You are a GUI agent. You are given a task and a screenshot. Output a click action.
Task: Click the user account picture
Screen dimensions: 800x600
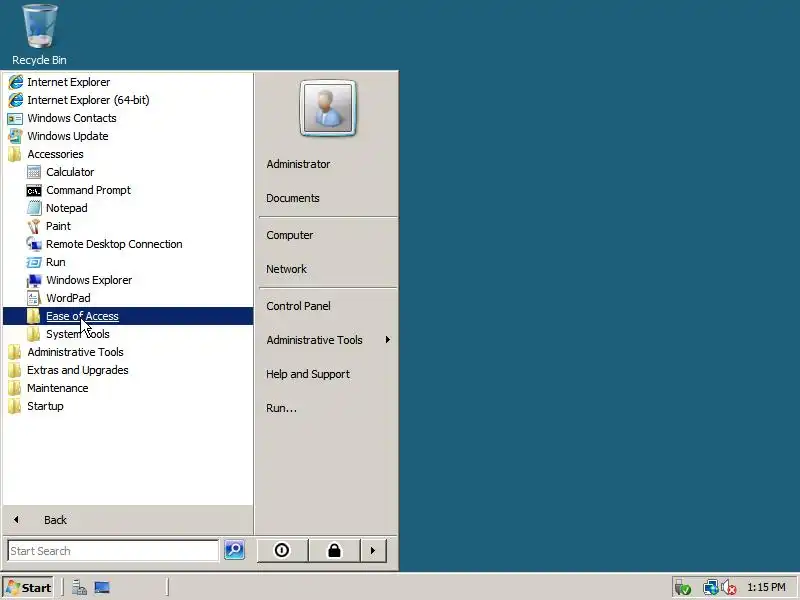click(328, 108)
